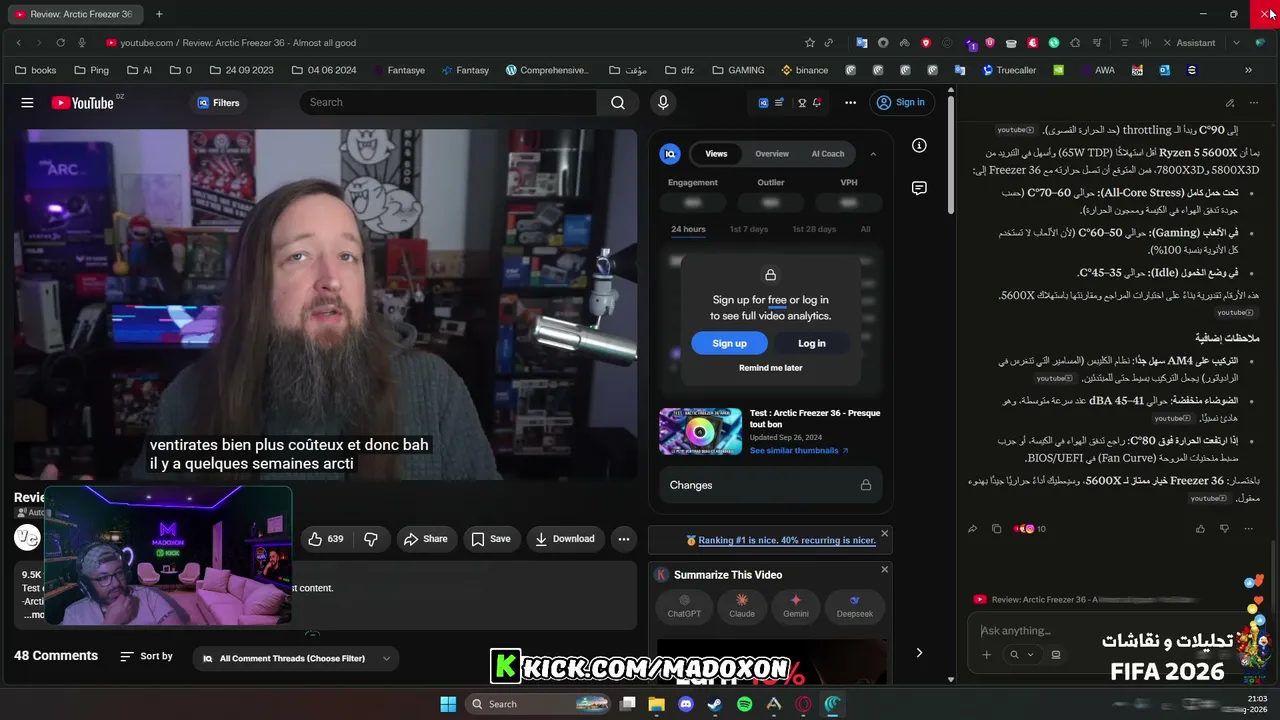This screenshot has height=720, width=1280.
Task: Select the 24 hours time range
Action: pos(688,229)
